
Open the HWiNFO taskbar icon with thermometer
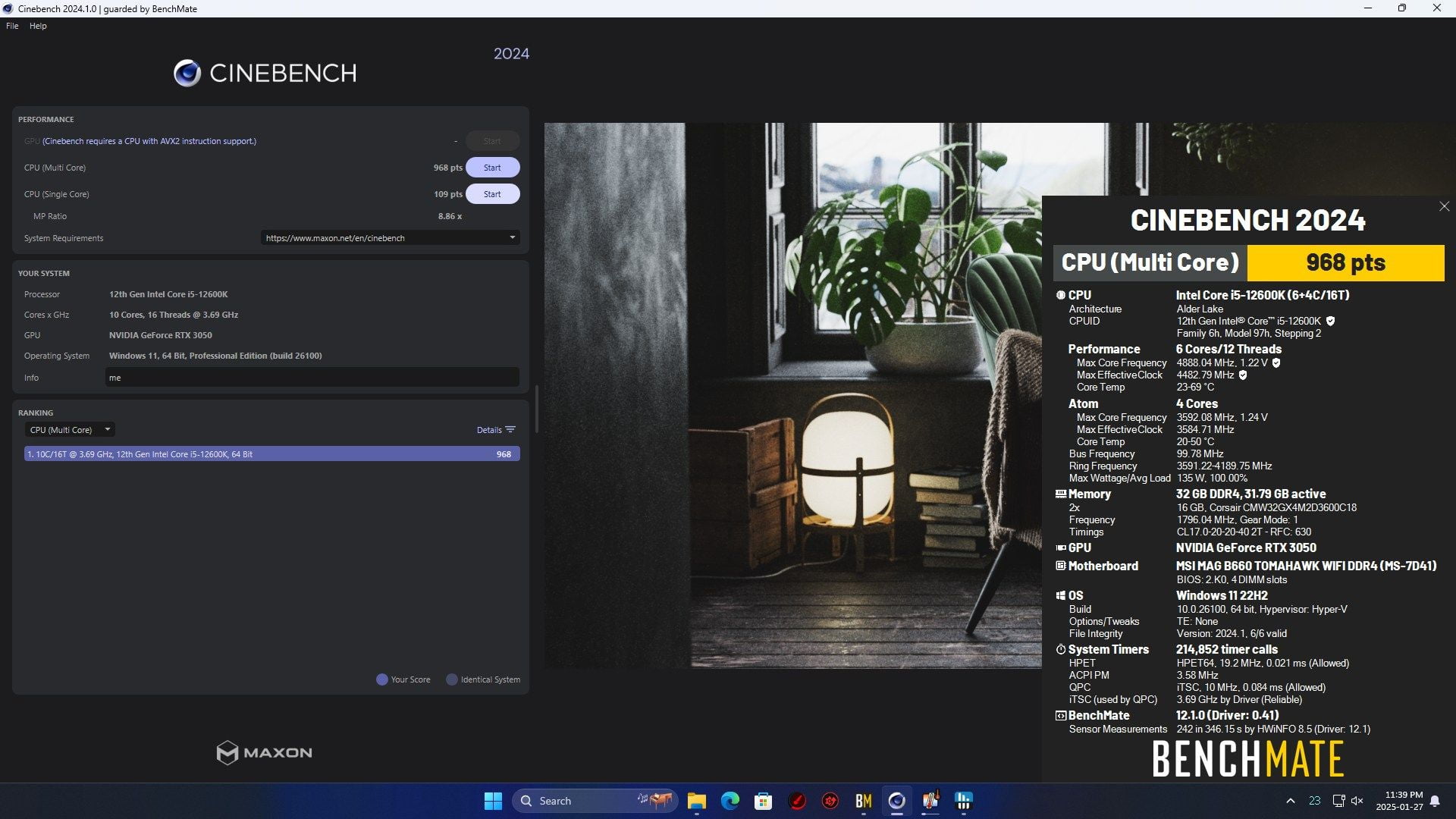click(930, 801)
